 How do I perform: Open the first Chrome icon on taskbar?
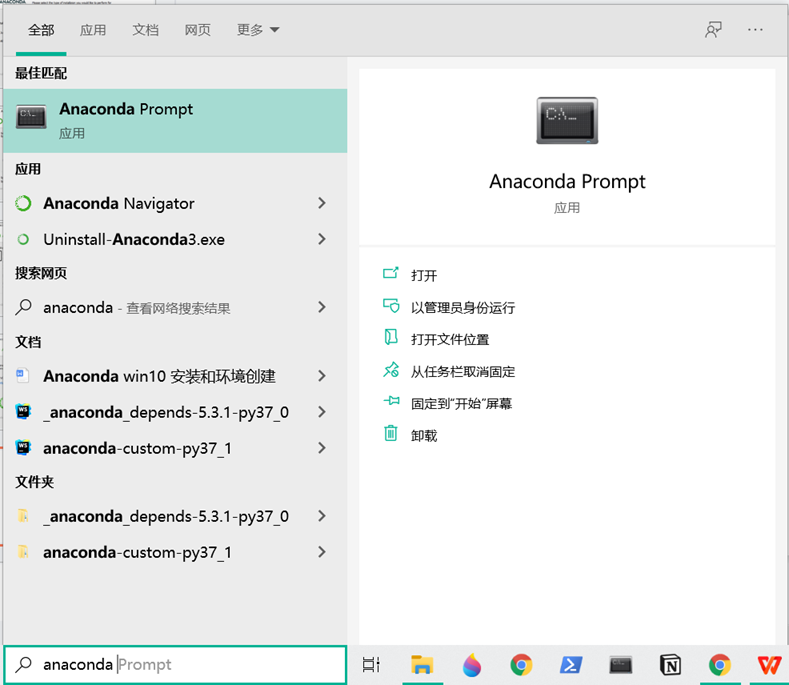[x=521, y=665]
